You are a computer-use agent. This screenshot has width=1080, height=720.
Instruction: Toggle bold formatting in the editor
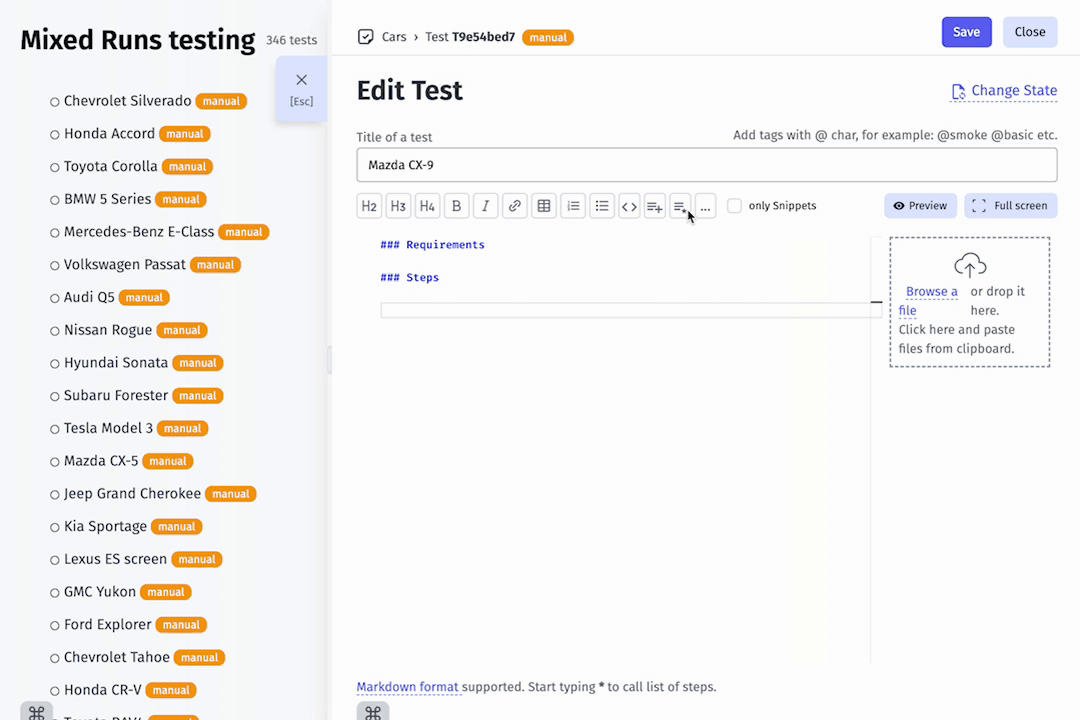[x=456, y=206]
